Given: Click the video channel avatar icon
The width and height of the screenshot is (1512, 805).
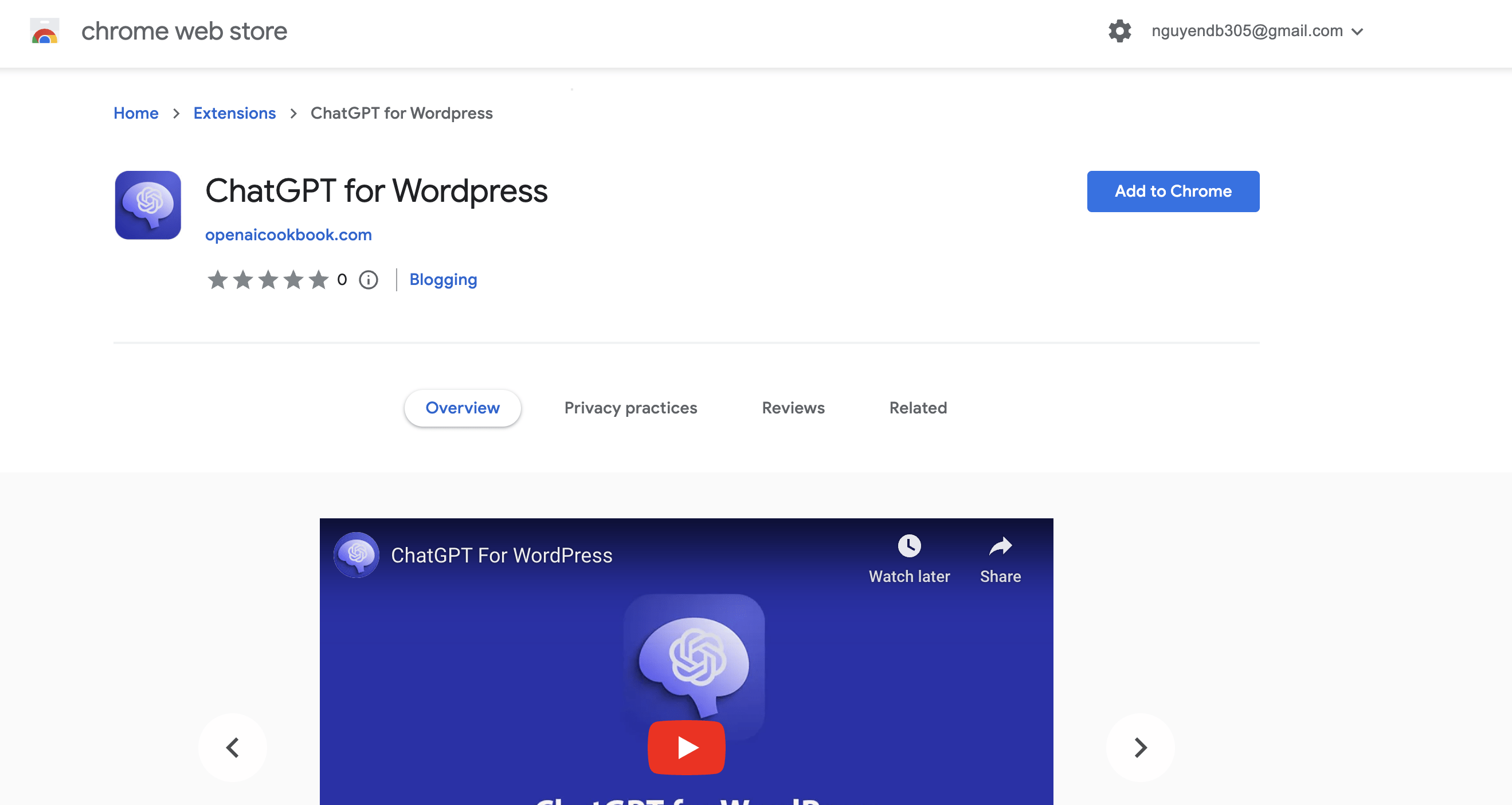Looking at the screenshot, I should [x=357, y=555].
